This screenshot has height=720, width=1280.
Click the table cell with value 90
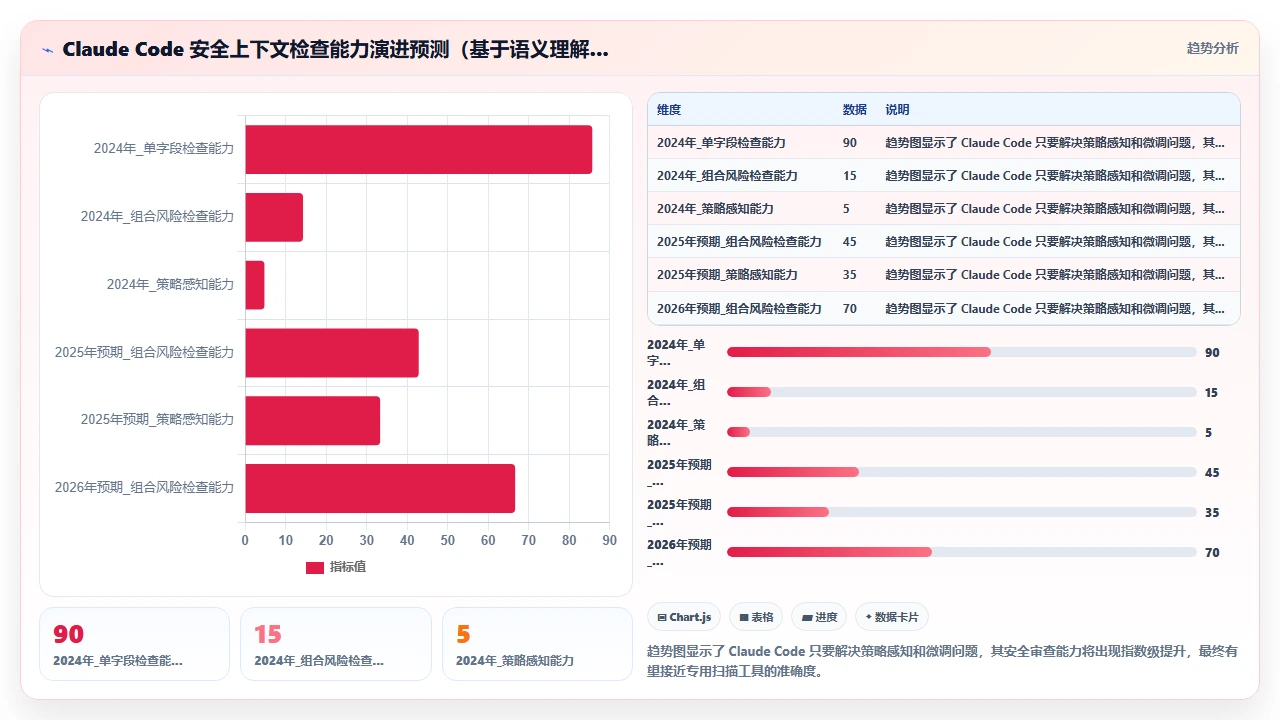point(850,143)
